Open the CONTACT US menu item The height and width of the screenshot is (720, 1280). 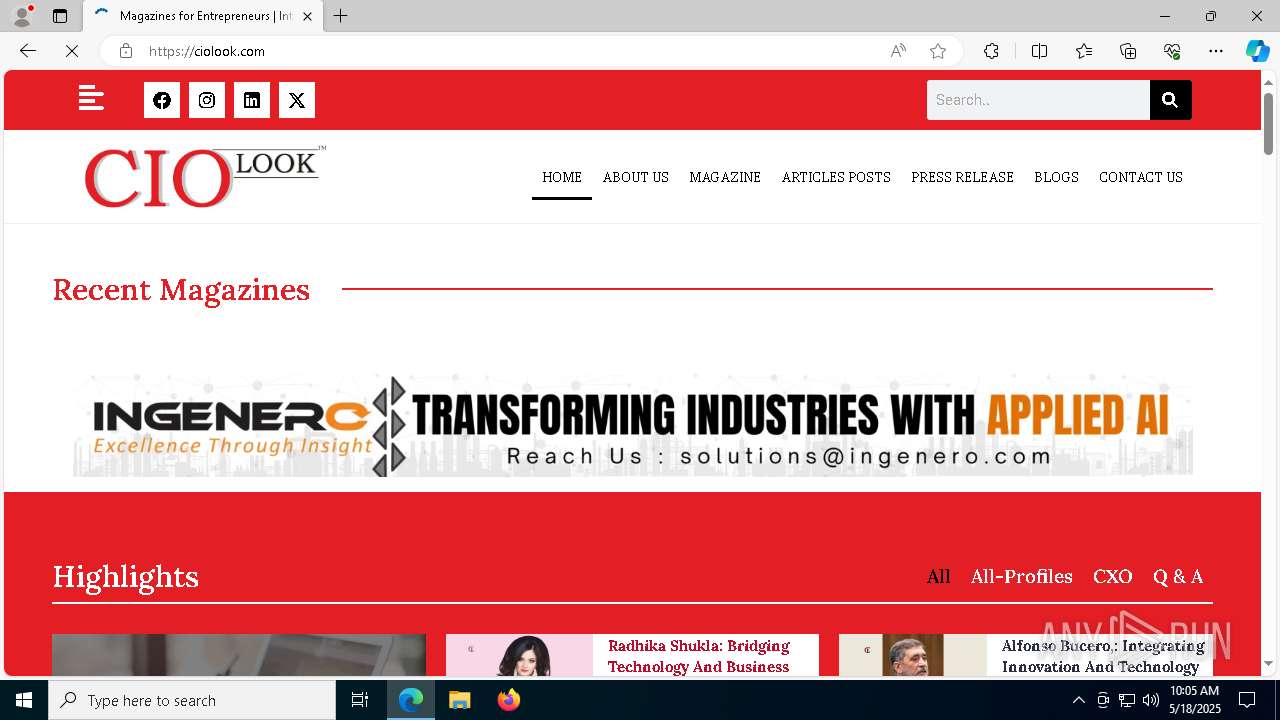point(1141,177)
